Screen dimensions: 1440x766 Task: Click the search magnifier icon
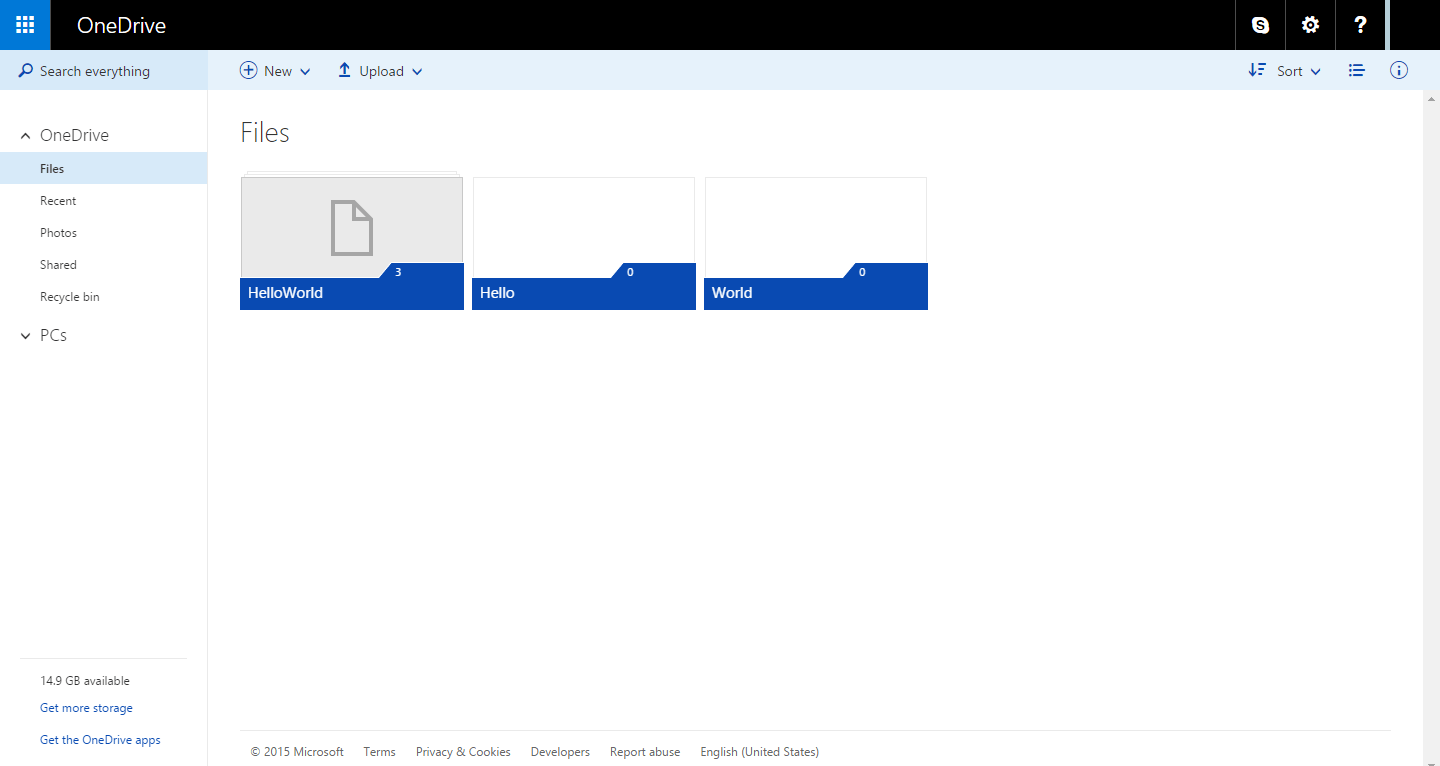pyautogui.click(x=26, y=71)
